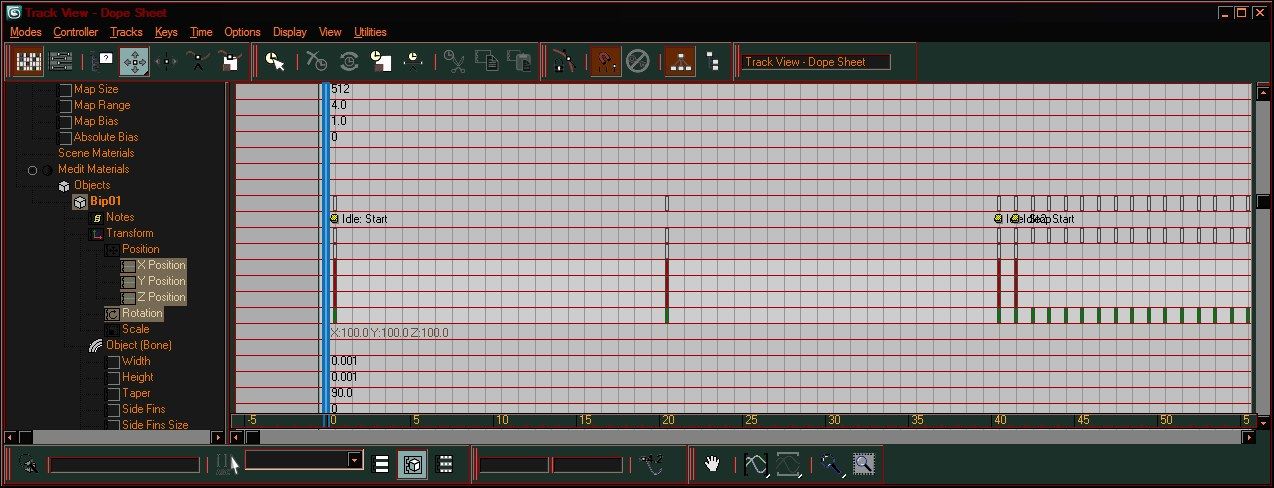Toggle the Snap Frames button
The height and width of the screenshot is (488, 1274).
click(x=605, y=62)
